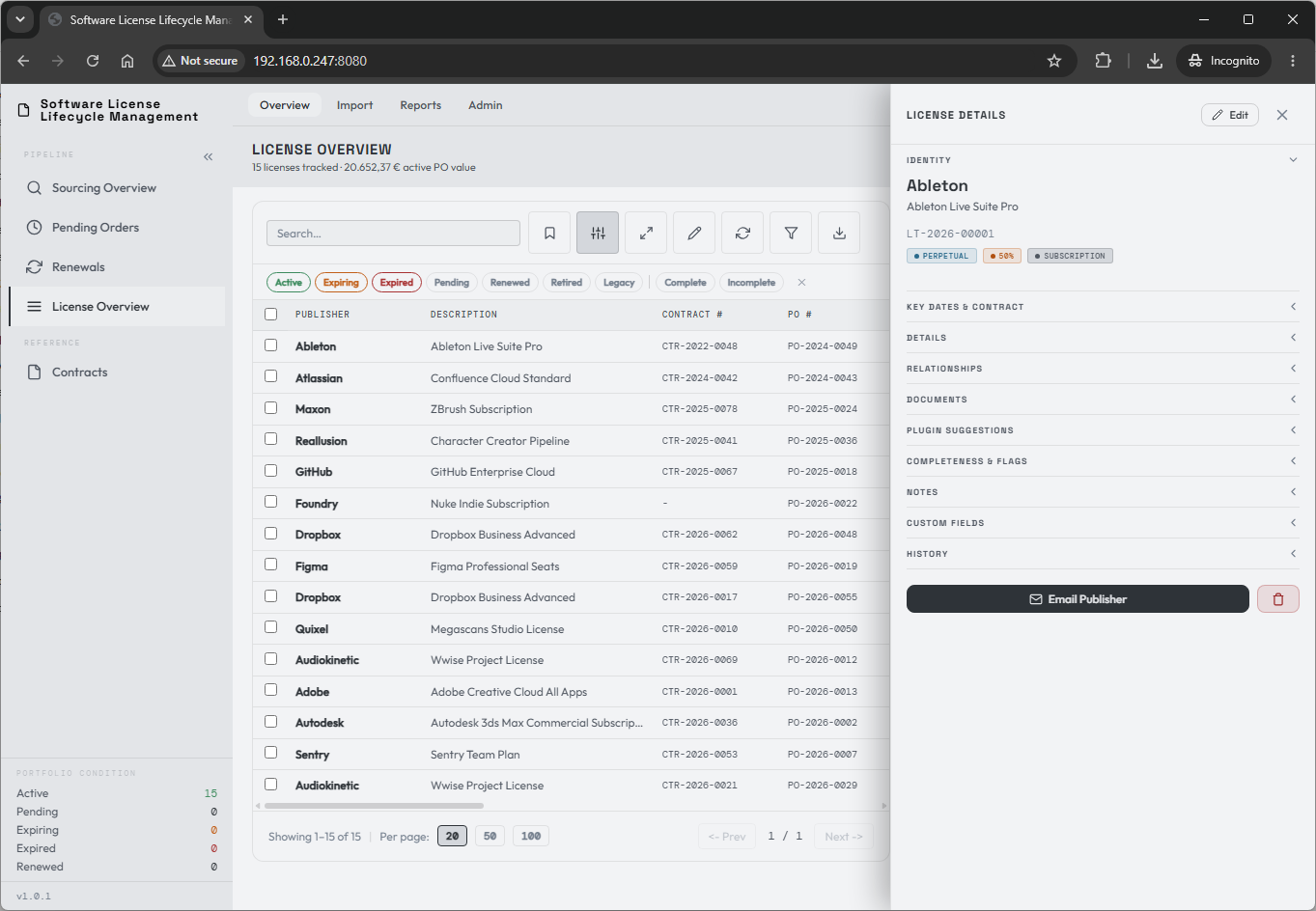Viewport: 1316px width, 911px height.
Task: Click the Custom Fields section expander
Action: click(1103, 523)
